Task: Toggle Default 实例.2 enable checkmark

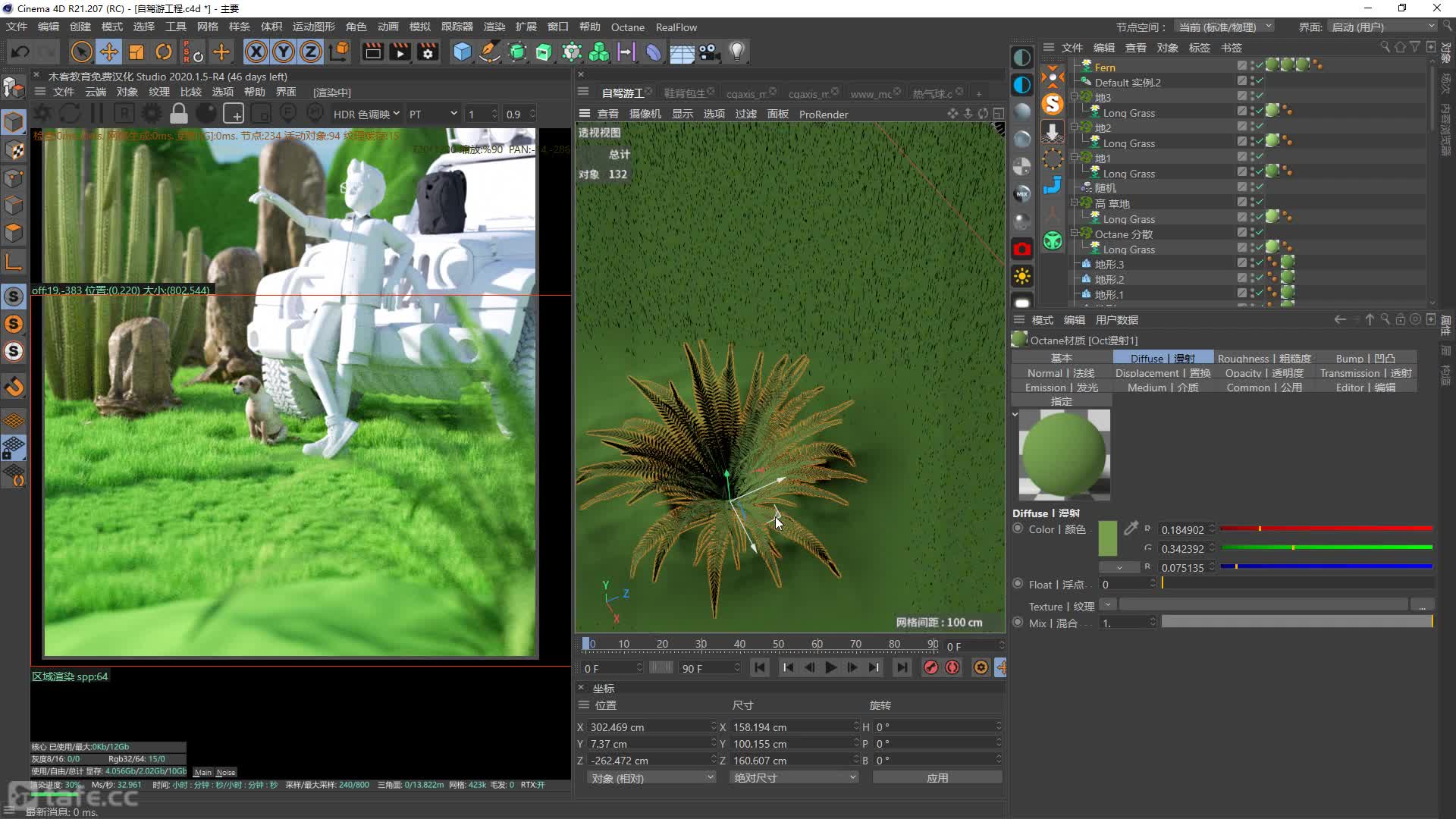Action: click(x=1258, y=80)
